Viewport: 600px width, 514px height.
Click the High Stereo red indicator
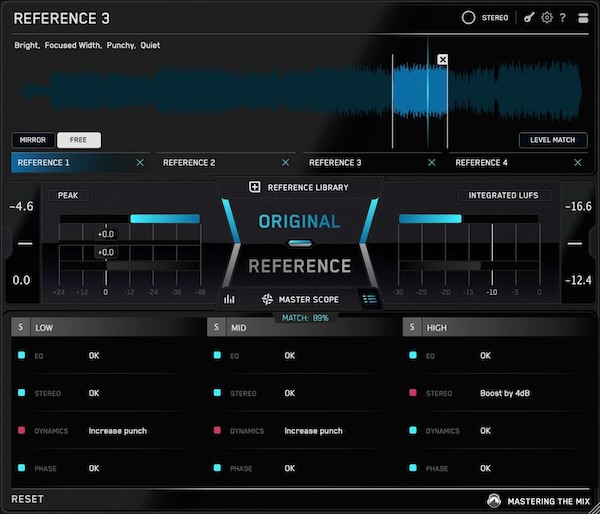413,393
